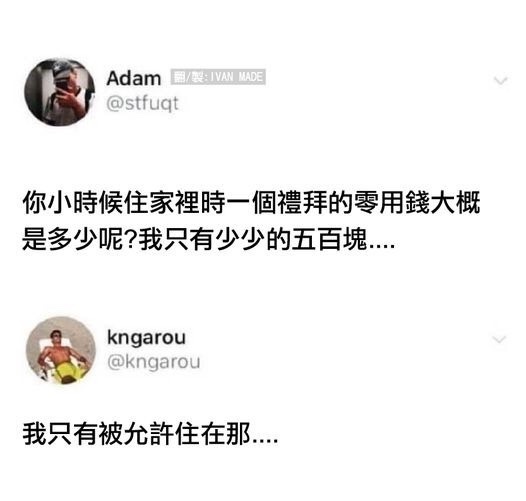Click the Adam display name

pos(134,79)
